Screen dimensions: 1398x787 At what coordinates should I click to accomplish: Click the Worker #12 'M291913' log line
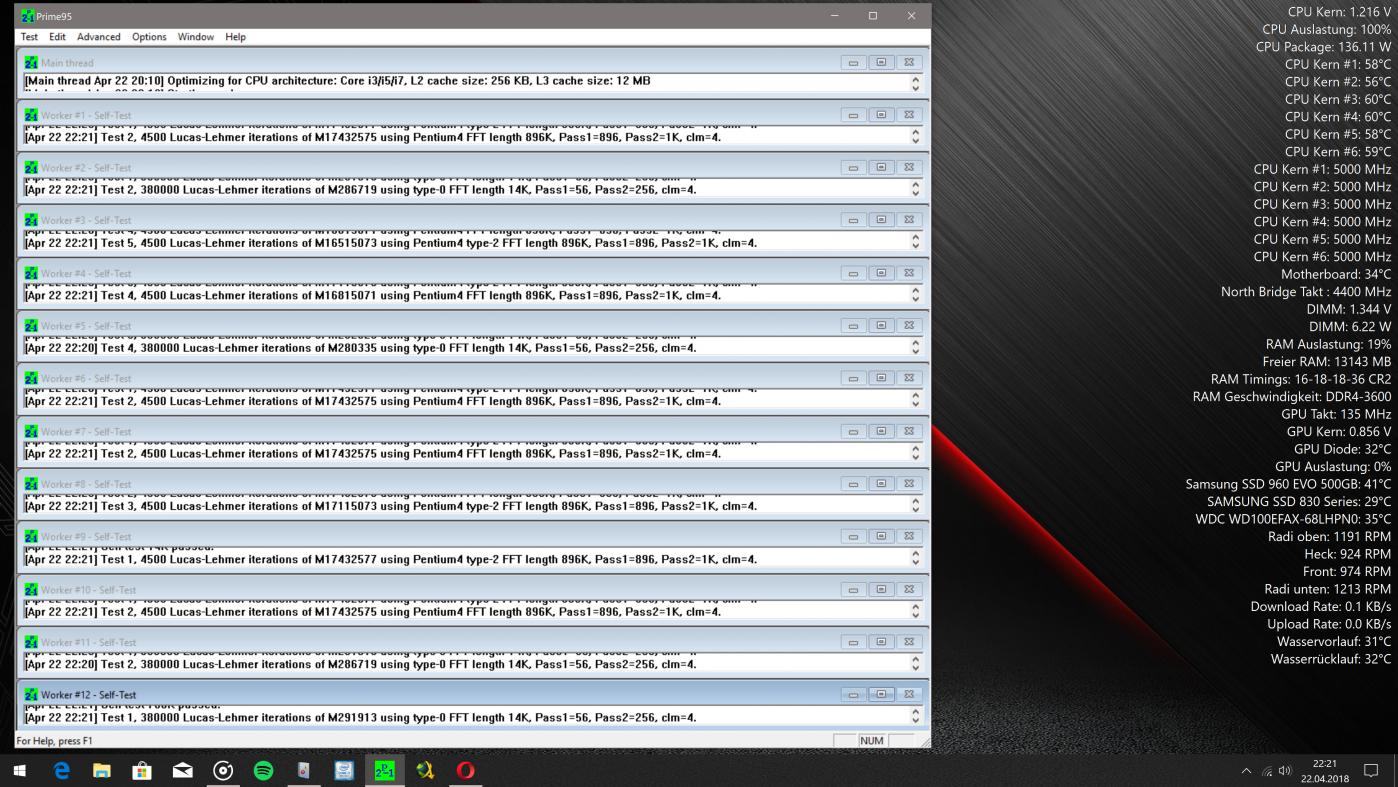coord(360,717)
